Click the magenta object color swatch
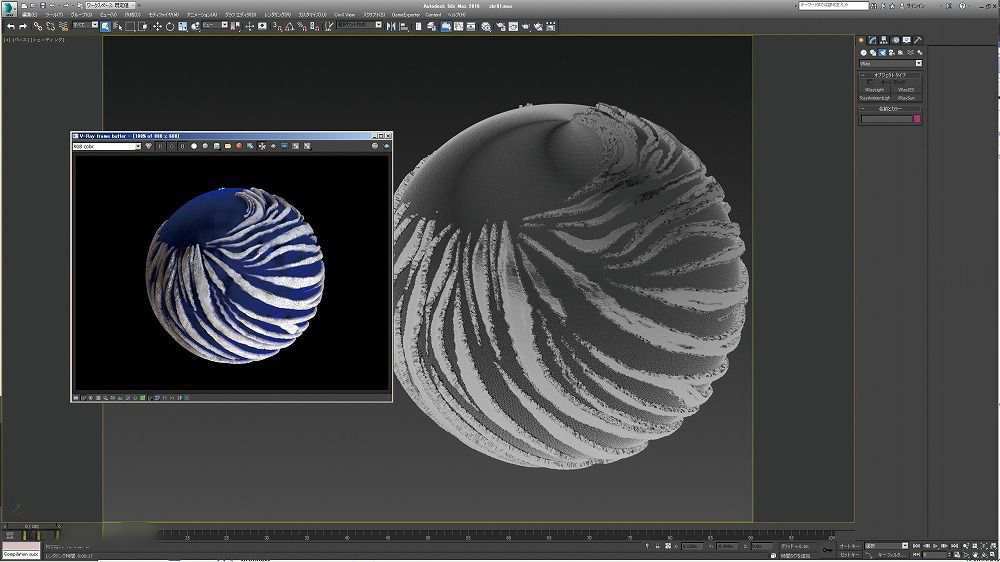The height and width of the screenshot is (562, 1000). (x=916, y=119)
